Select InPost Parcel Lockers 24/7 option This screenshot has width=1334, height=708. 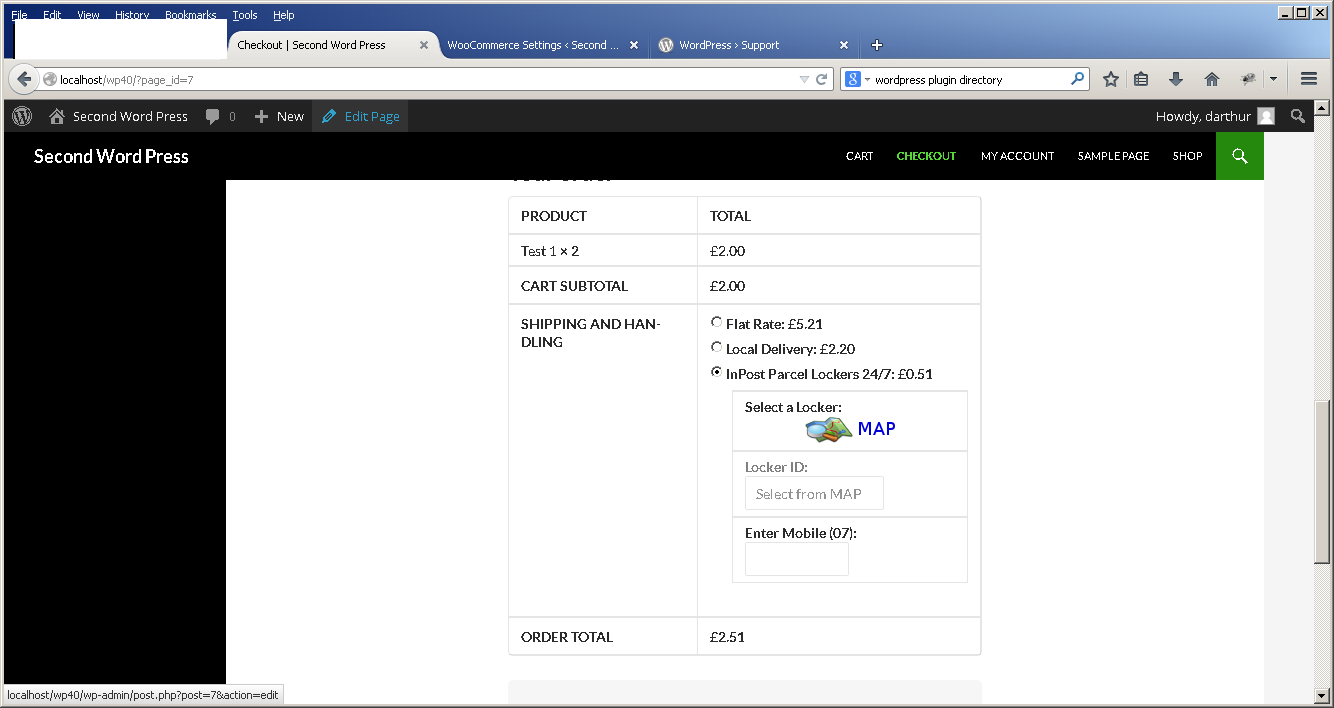point(716,372)
